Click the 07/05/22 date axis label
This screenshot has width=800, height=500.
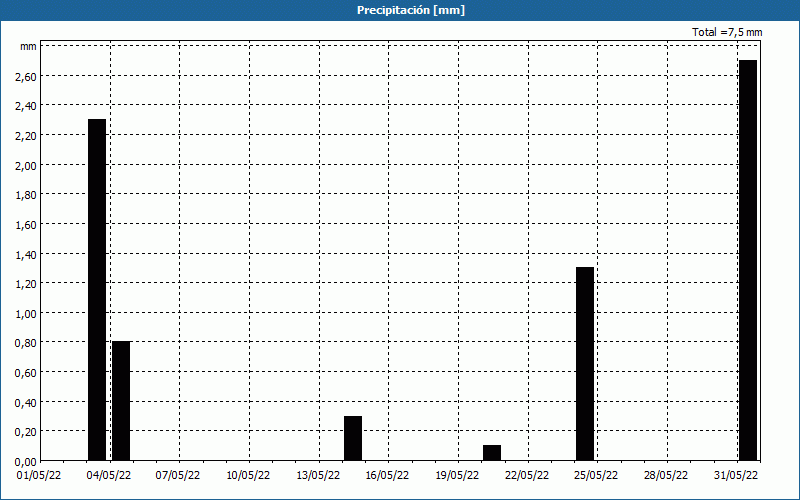(x=180, y=476)
